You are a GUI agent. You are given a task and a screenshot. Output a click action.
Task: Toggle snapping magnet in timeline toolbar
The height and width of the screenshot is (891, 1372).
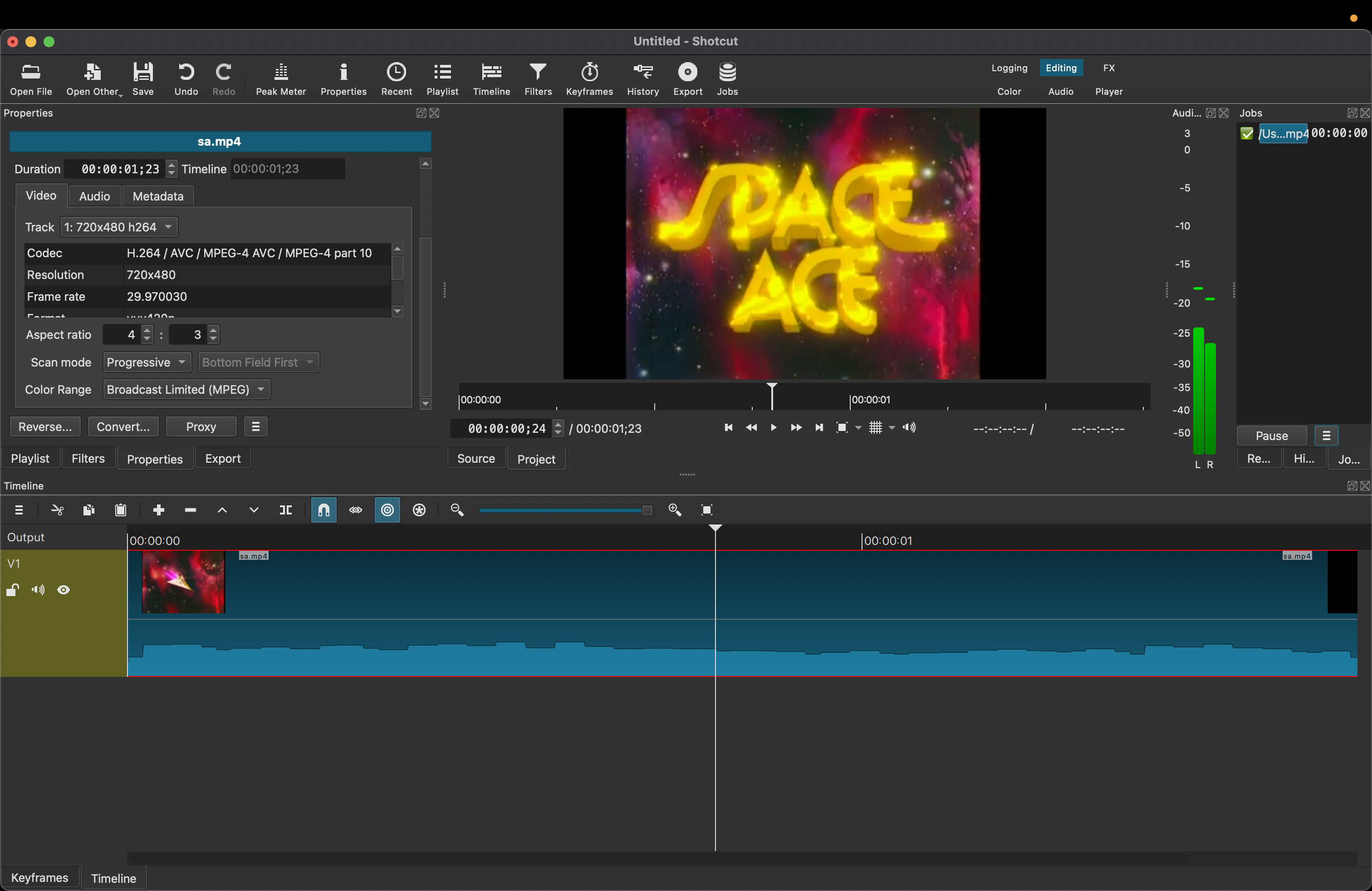coord(324,510)
